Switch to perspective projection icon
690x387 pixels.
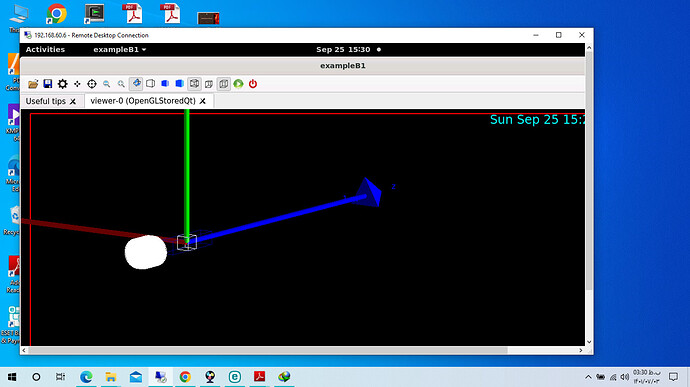click(209, 84)
